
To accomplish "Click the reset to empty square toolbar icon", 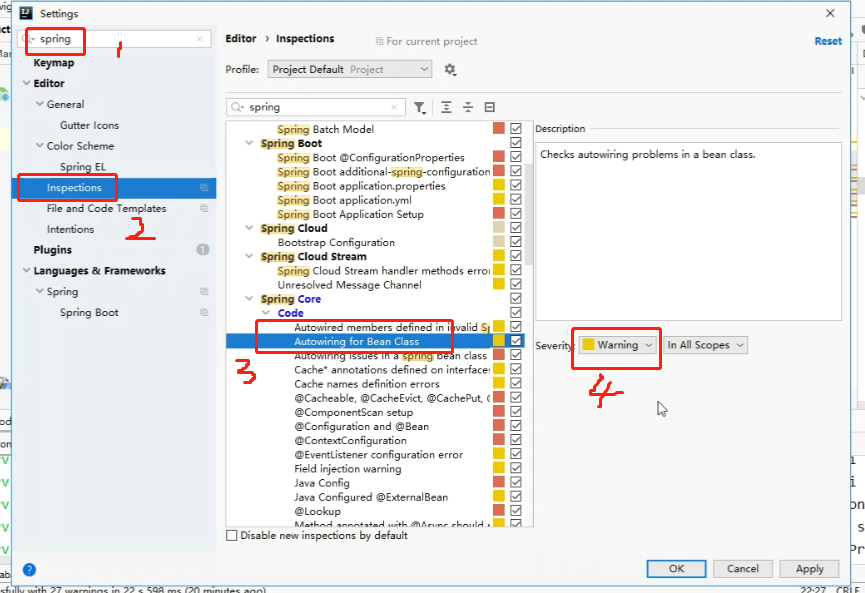I will click(489, 108).
